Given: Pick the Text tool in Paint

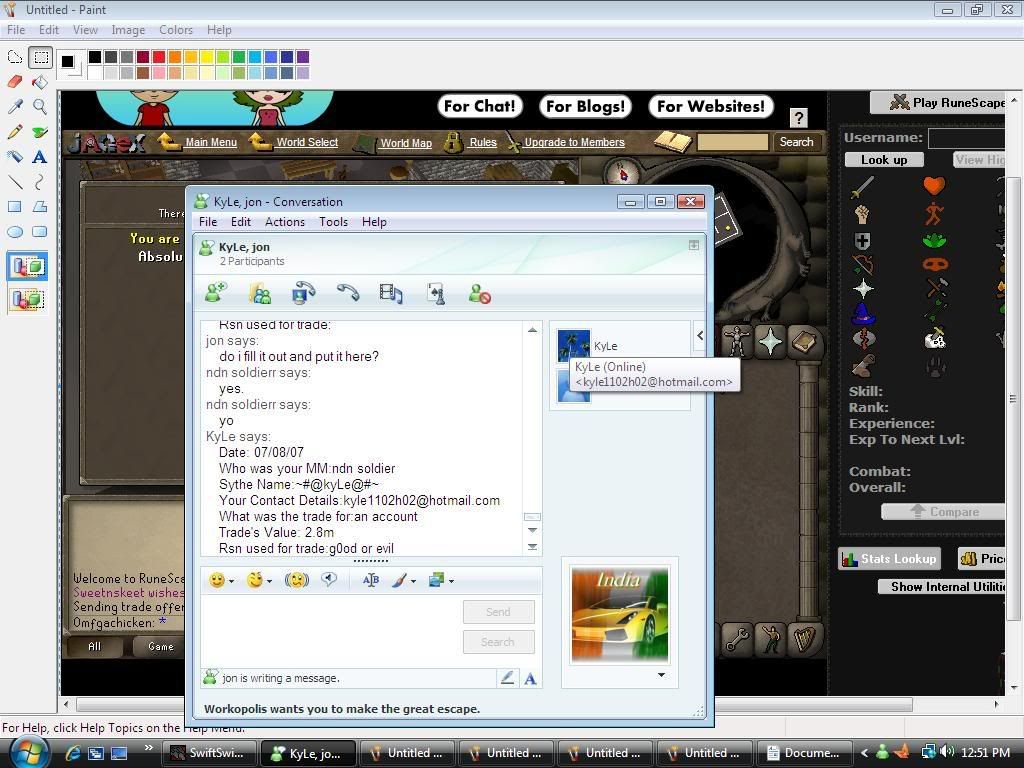Looking at the screenshot, I should (40, 157).
